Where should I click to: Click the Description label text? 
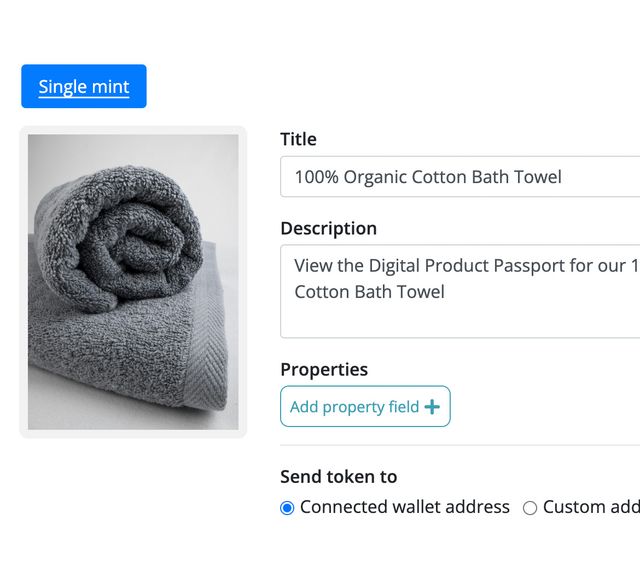click(328, 228)
